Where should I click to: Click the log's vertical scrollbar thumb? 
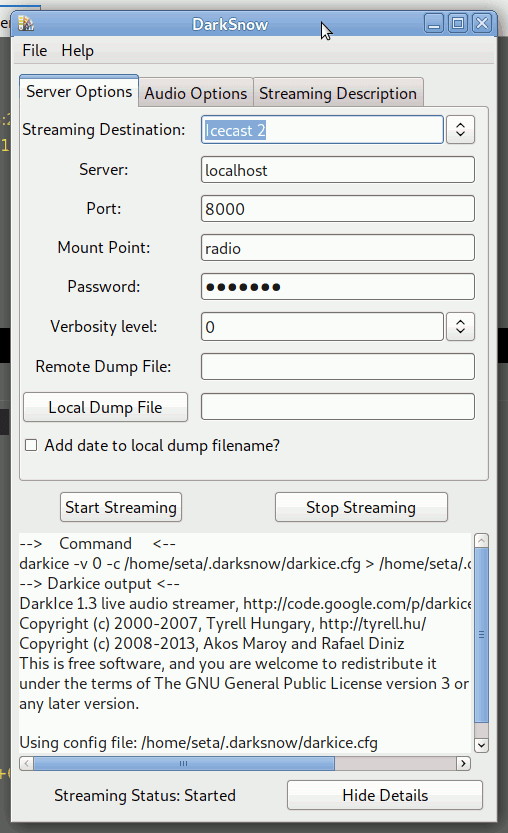click(481, 635)
